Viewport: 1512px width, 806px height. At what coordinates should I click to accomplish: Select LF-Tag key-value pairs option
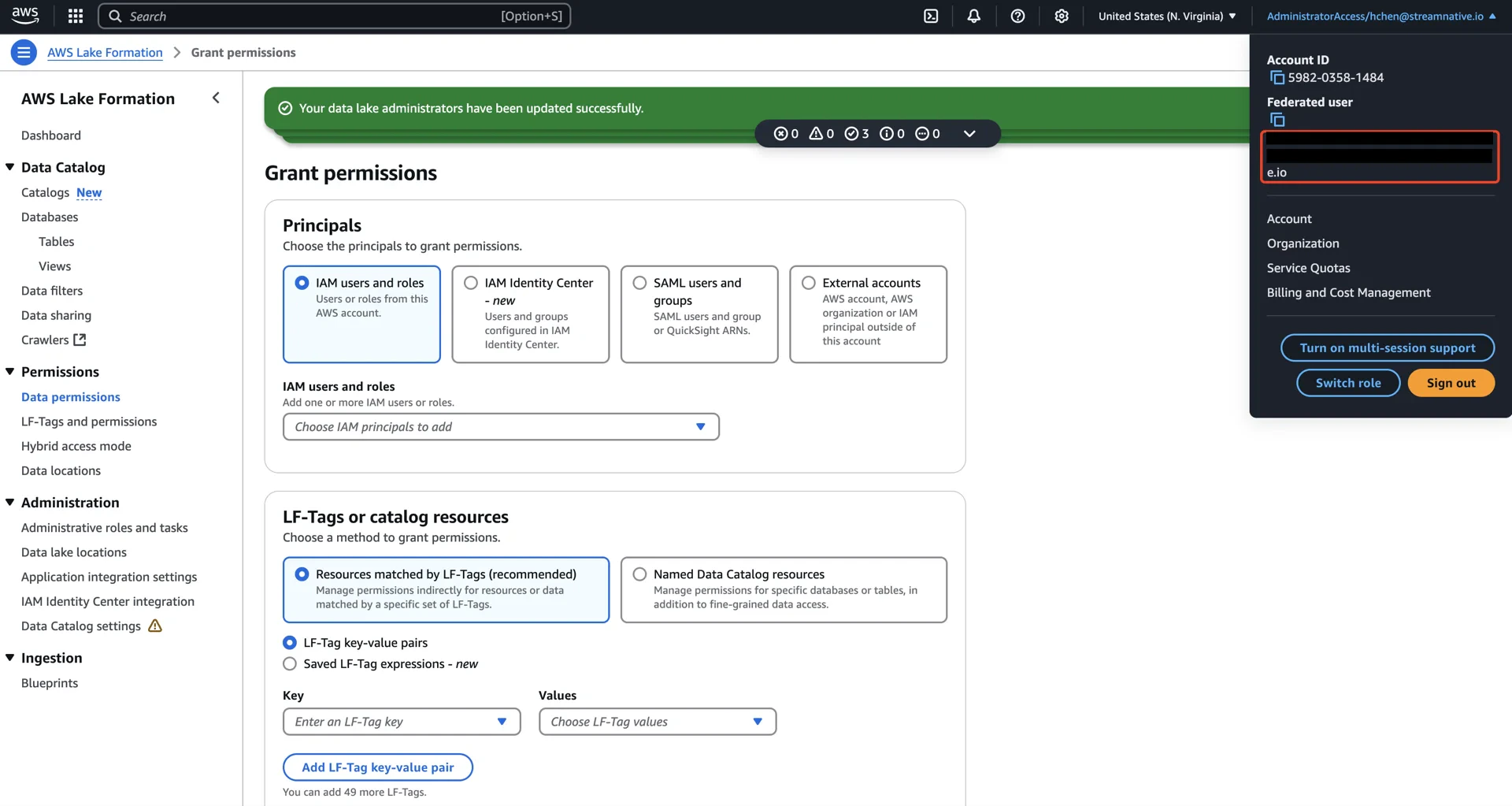(x=290, y=643)
